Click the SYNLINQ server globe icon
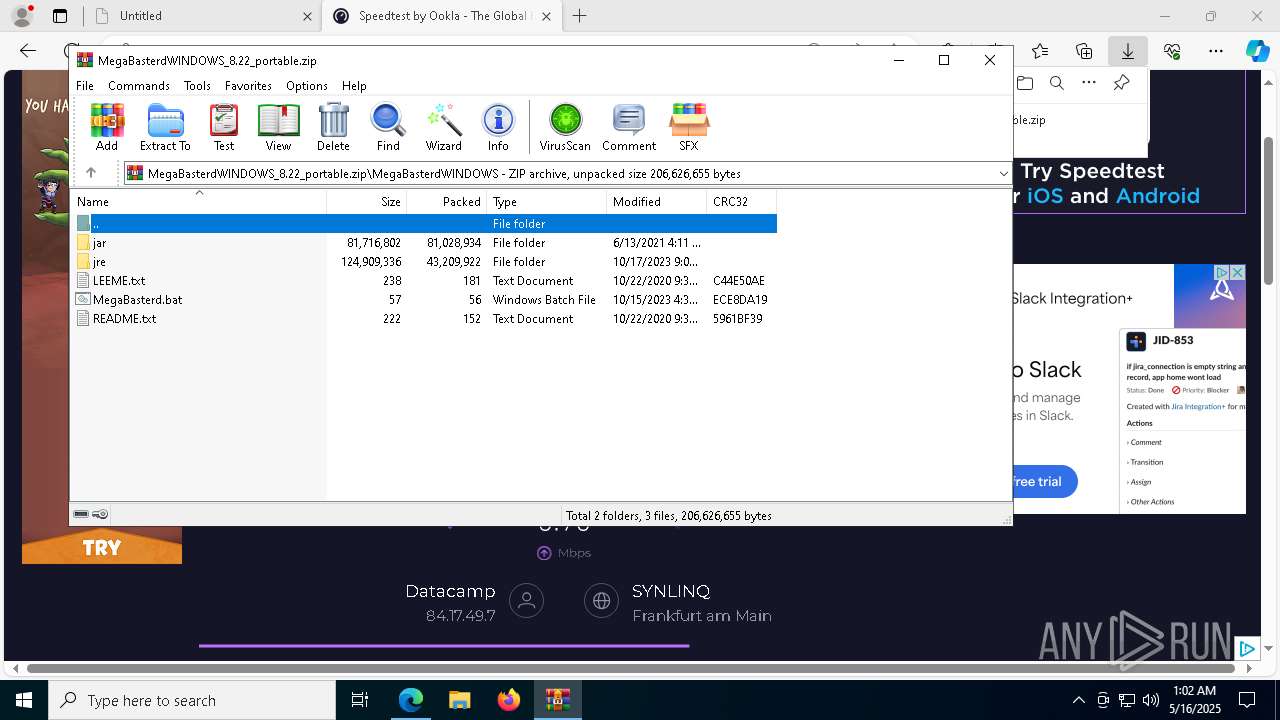Viewport: 1280px width, 720px height. pyautogui.click(x=601, y=601)
